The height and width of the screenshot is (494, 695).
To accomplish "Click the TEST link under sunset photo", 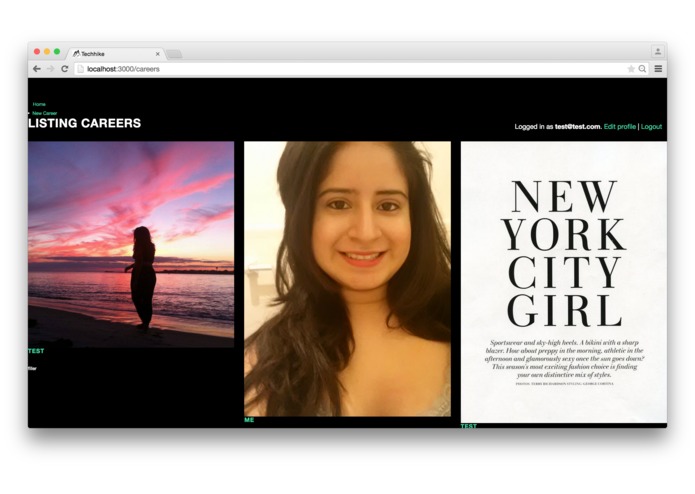I will click(36, 351).
